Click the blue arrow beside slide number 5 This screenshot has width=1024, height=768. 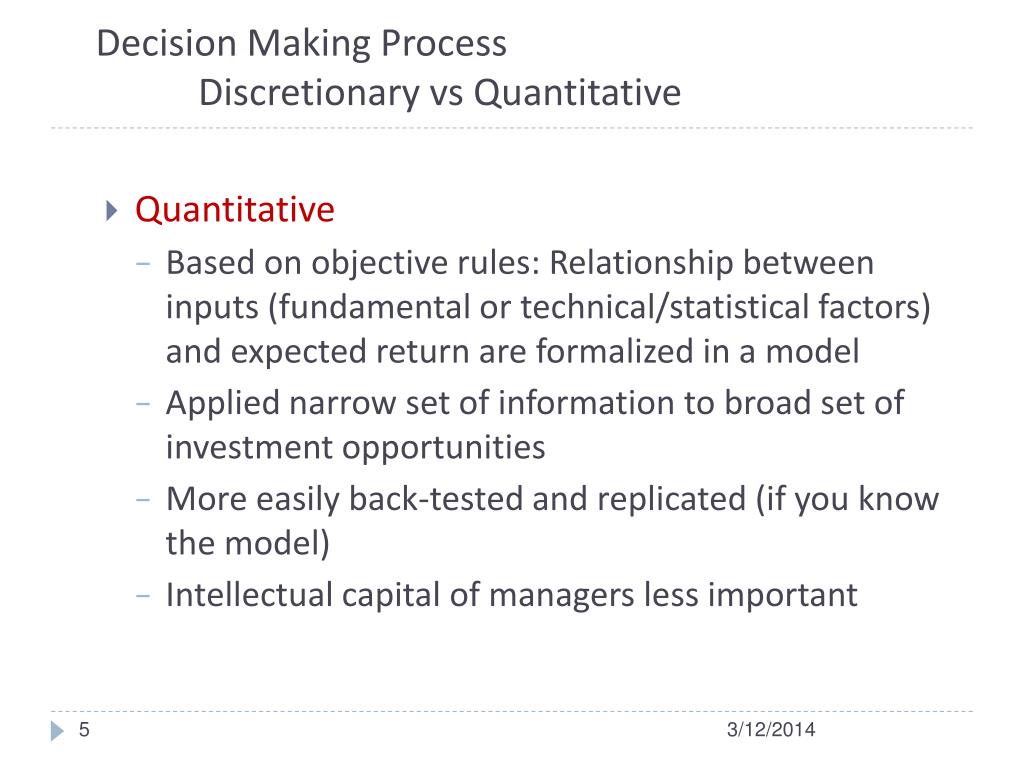coord(57,731)
